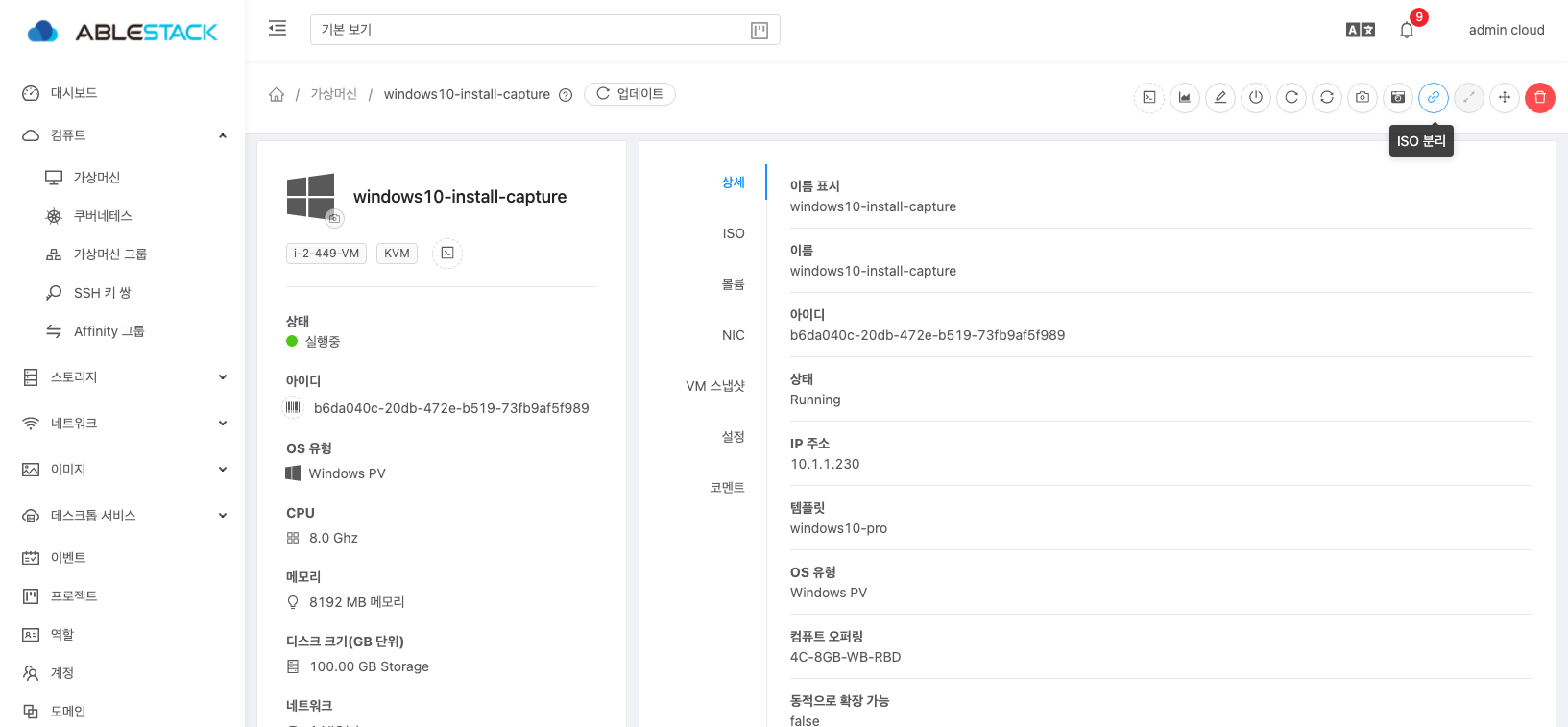Click the edit pencil icon in toolbar

tap(1220, 97)
